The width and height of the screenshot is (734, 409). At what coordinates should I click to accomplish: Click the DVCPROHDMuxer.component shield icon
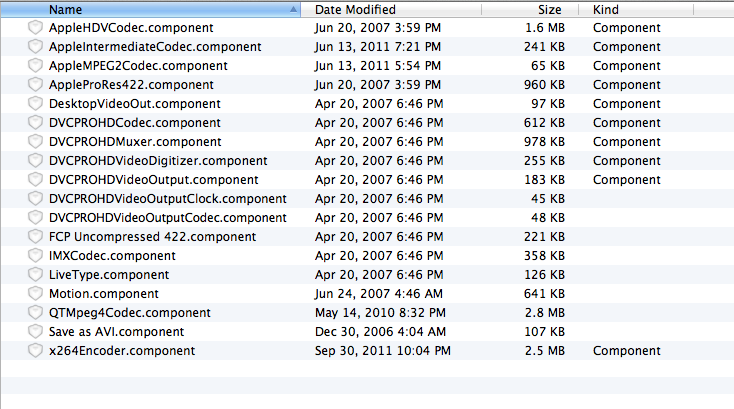tap(36, 142)
